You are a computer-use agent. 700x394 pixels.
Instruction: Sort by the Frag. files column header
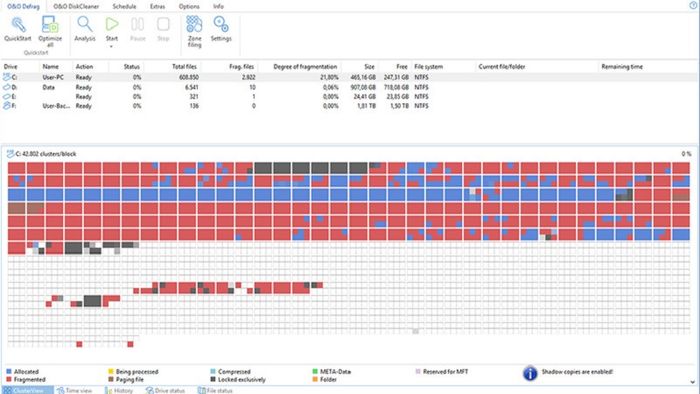click(242, 66)
